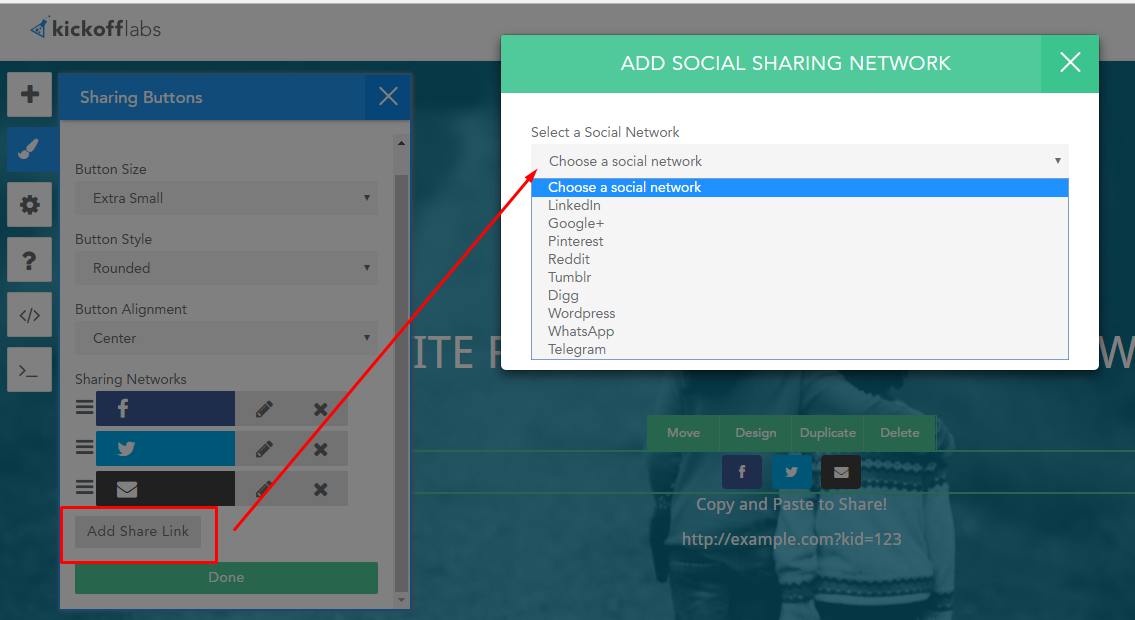Close the Sharing Buttons panel

(x=388, y=96)
